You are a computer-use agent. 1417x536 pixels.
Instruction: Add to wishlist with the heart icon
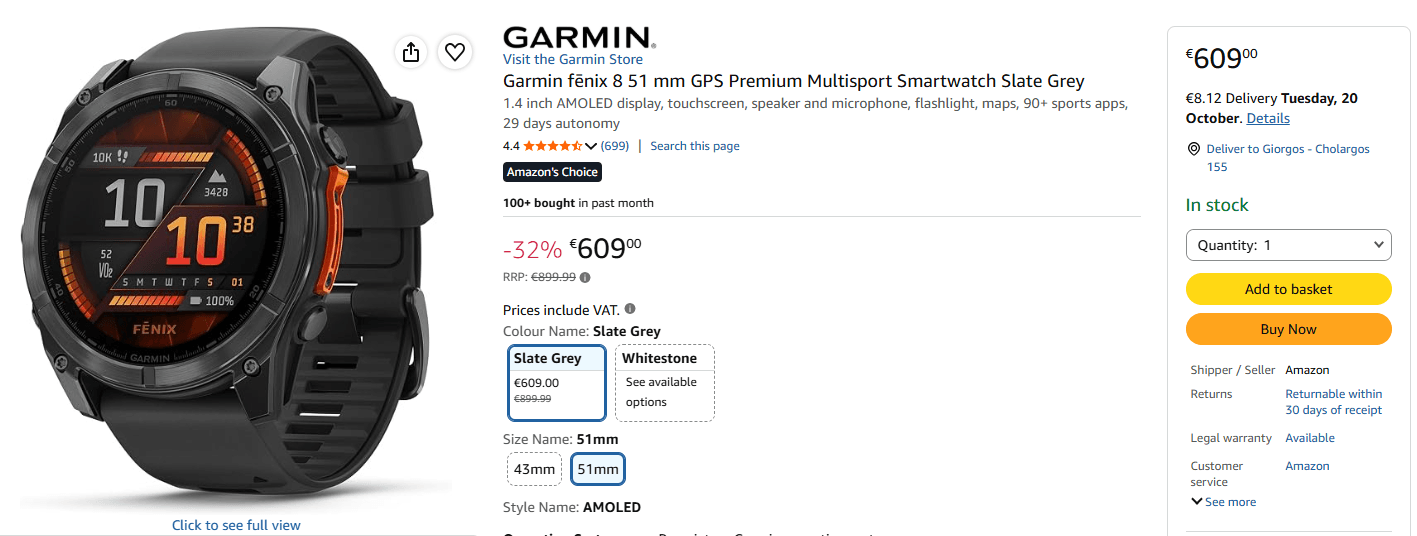click(x=455, y=52)
